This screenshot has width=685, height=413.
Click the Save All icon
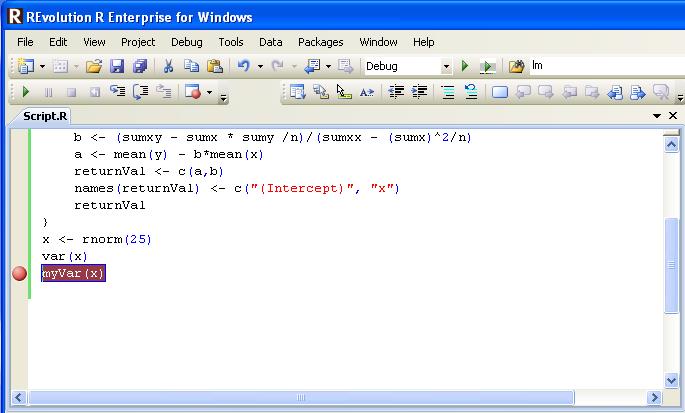(140, 66)
